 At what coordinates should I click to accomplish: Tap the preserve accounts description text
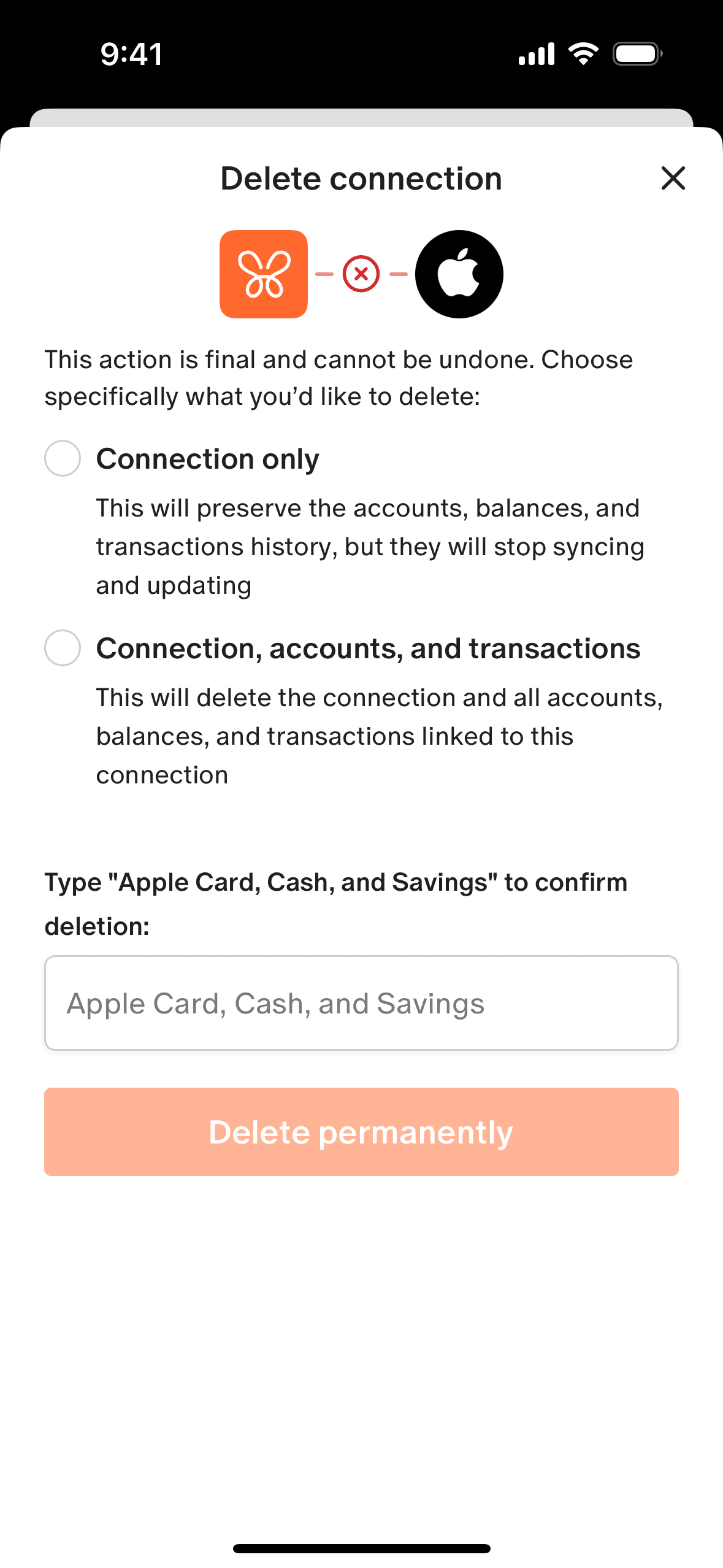[x=370, y=547]
